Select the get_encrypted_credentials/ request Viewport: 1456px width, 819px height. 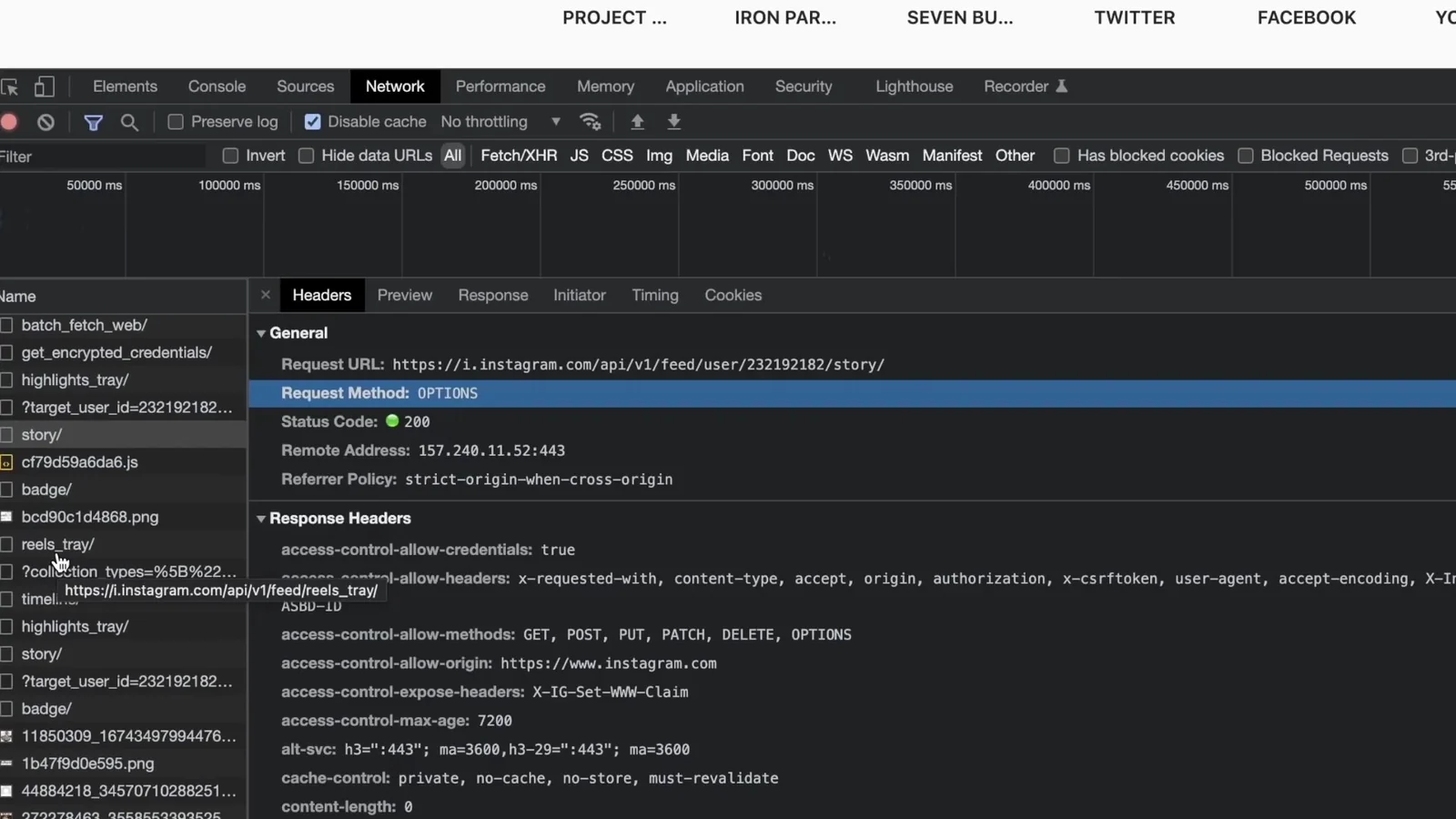[123, 352]
